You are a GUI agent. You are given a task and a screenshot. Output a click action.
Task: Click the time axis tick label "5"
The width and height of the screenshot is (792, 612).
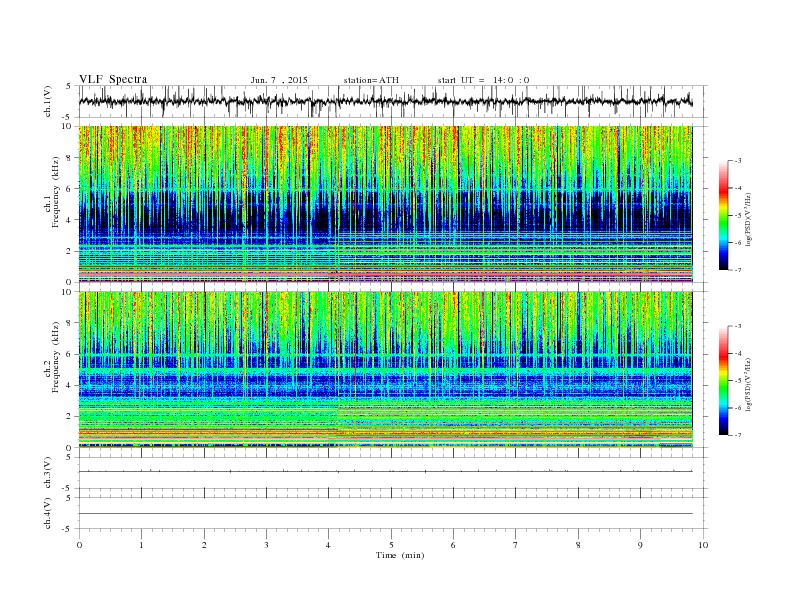pyautogui.click(x=391, y=545)
